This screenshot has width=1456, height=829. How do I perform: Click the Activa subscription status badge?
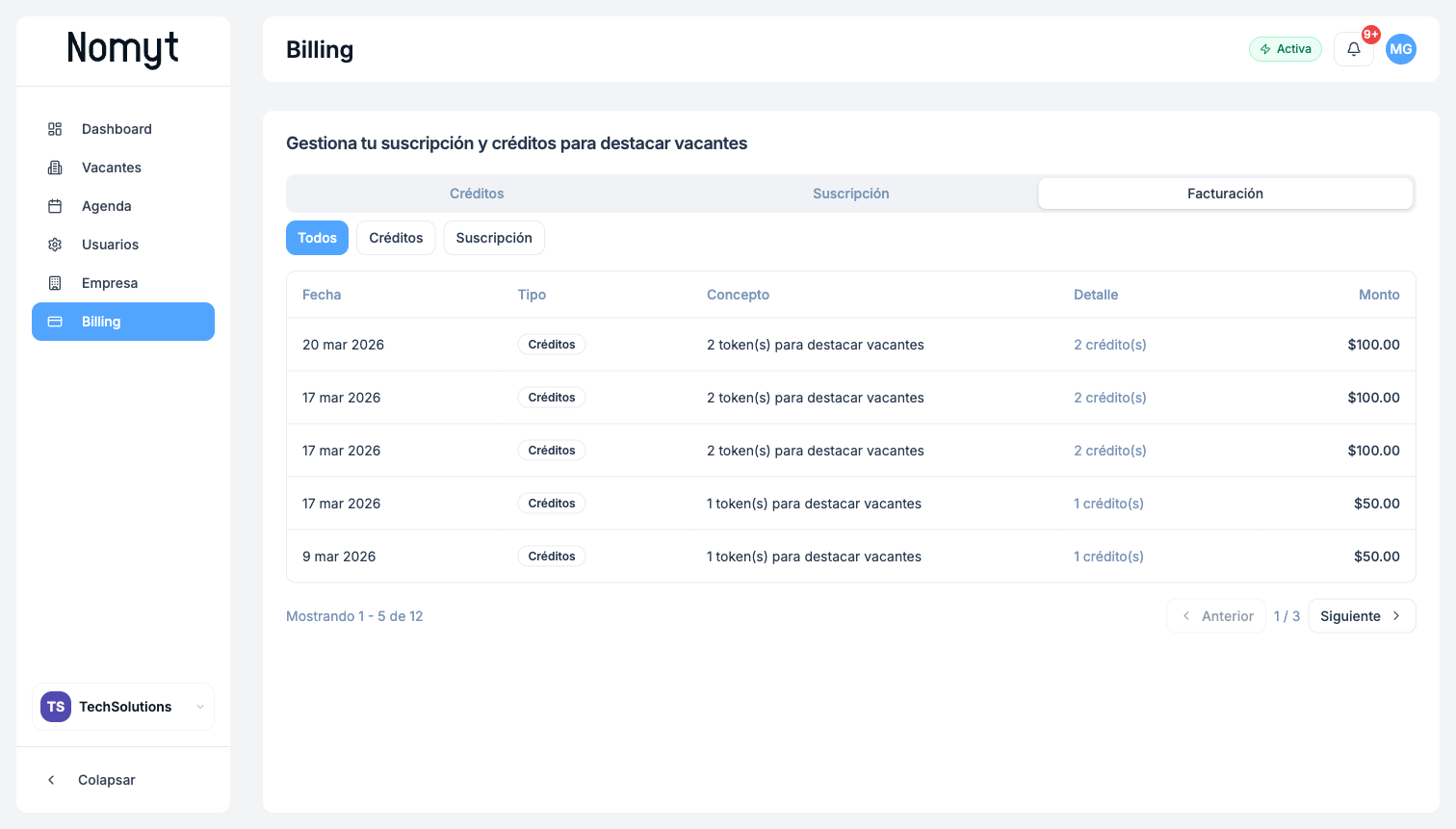click(x=1286, y=49)
